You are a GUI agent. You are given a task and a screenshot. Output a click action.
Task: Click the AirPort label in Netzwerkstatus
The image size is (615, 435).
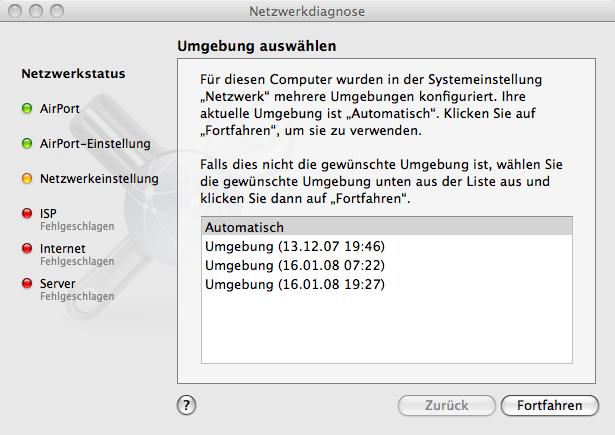[x=60, y=109]
